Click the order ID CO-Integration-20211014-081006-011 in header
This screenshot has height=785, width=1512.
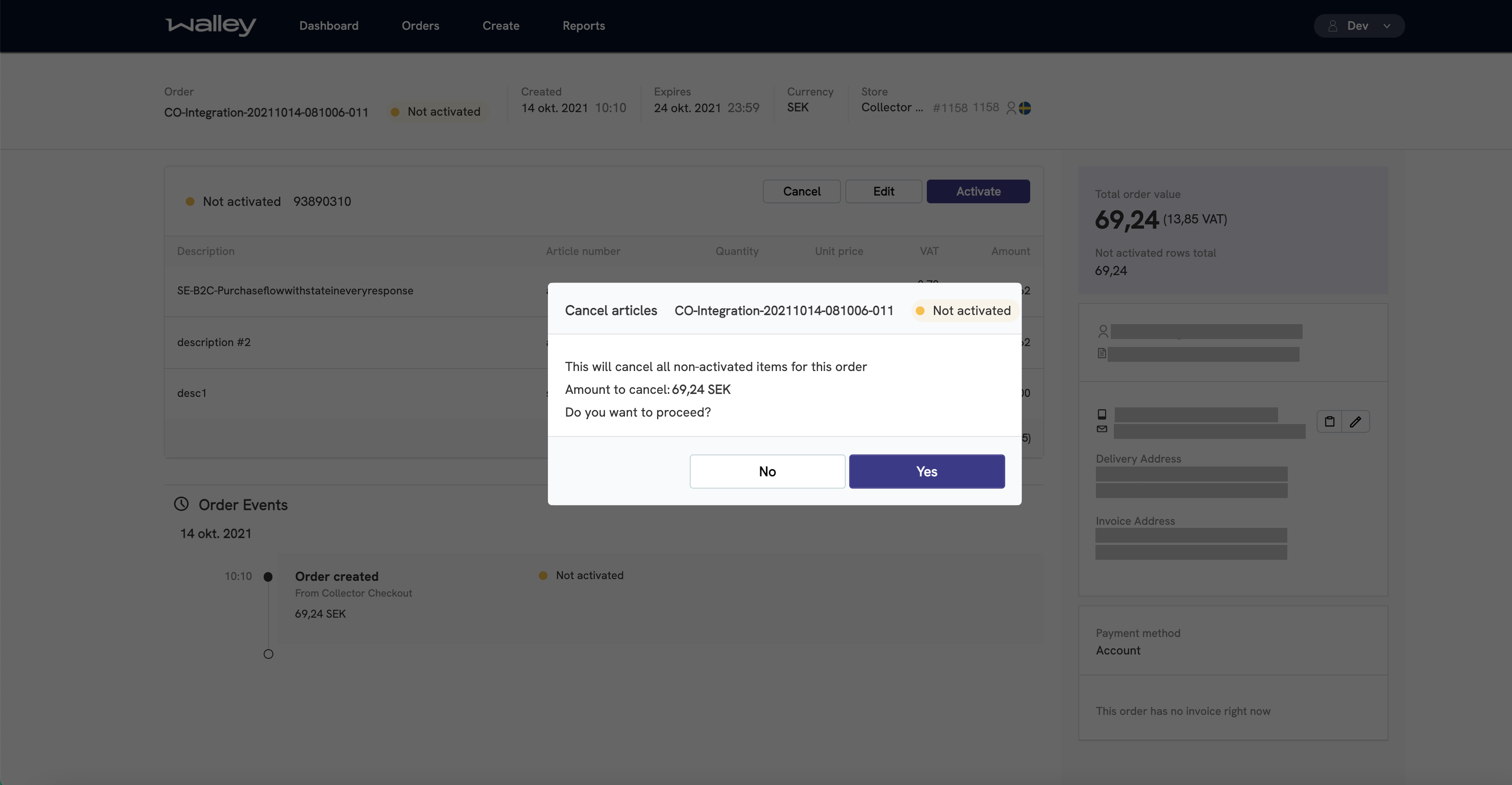(266, 112)
